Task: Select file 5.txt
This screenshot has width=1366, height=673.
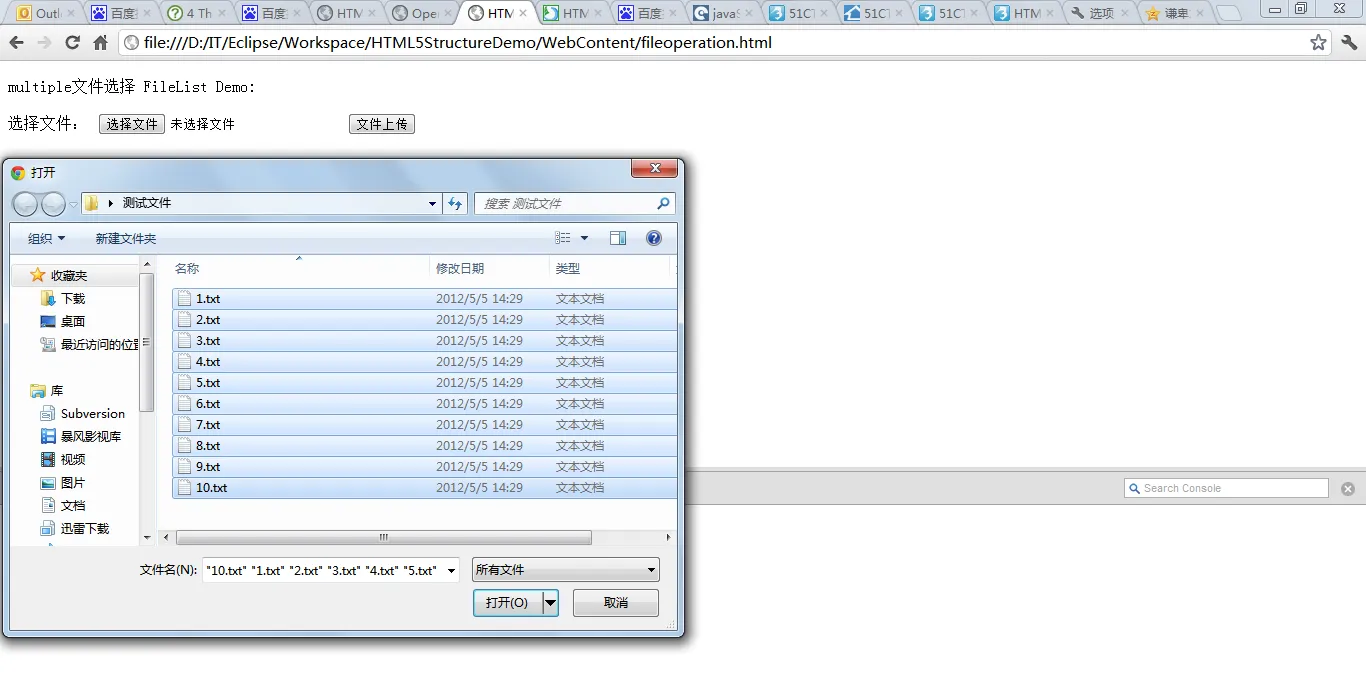Action: point(424,383)
